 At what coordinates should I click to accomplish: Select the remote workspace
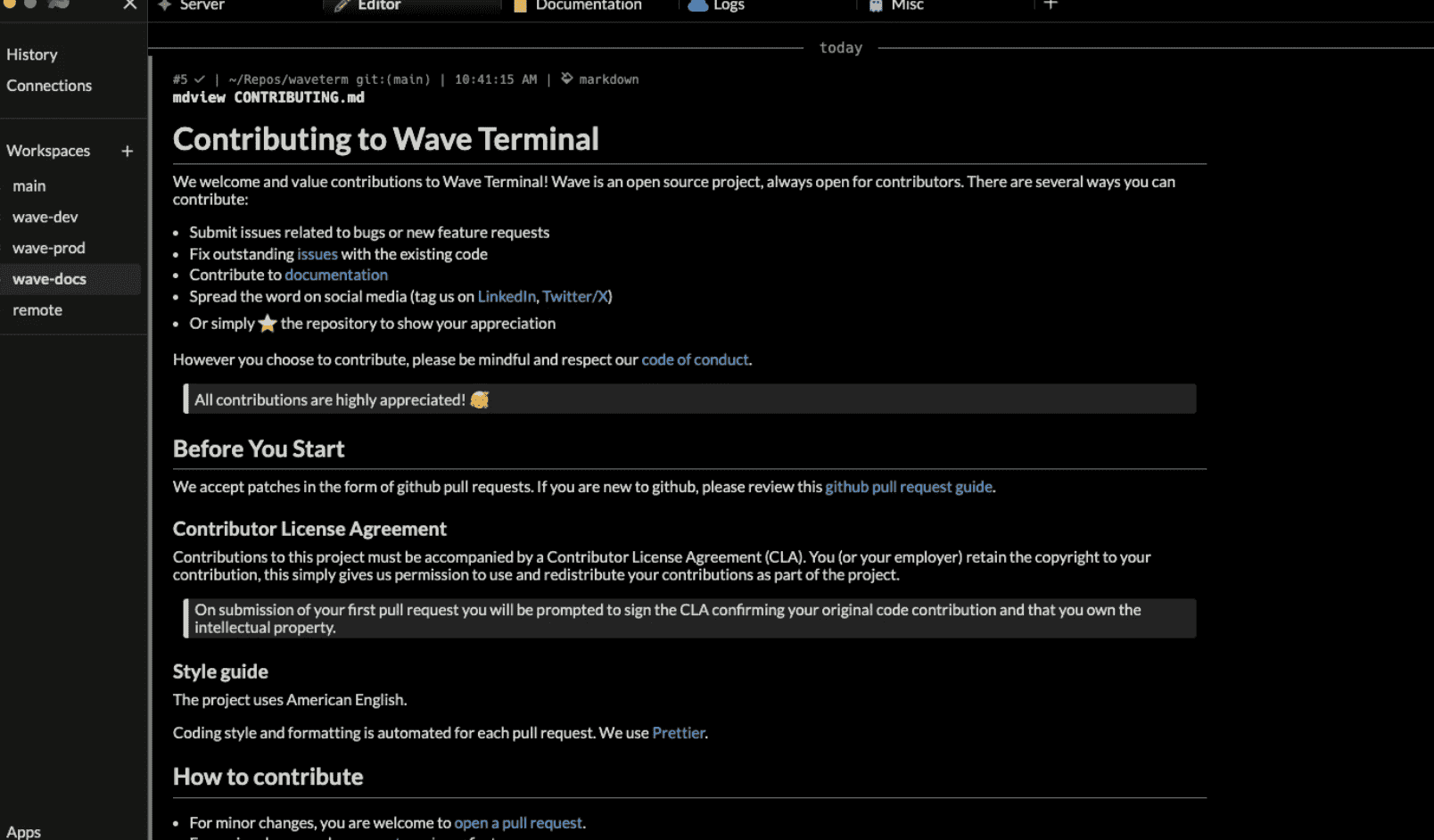click(37, 310)
